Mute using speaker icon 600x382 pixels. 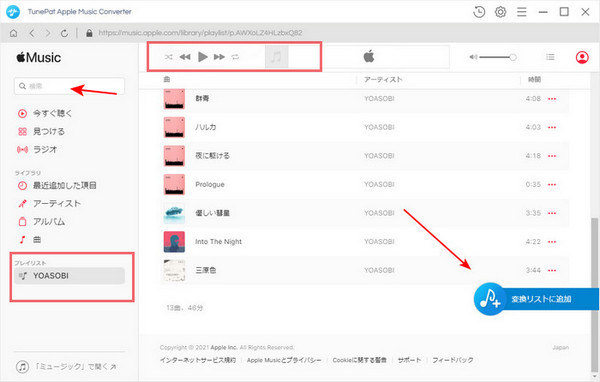[x=473, y=57]
